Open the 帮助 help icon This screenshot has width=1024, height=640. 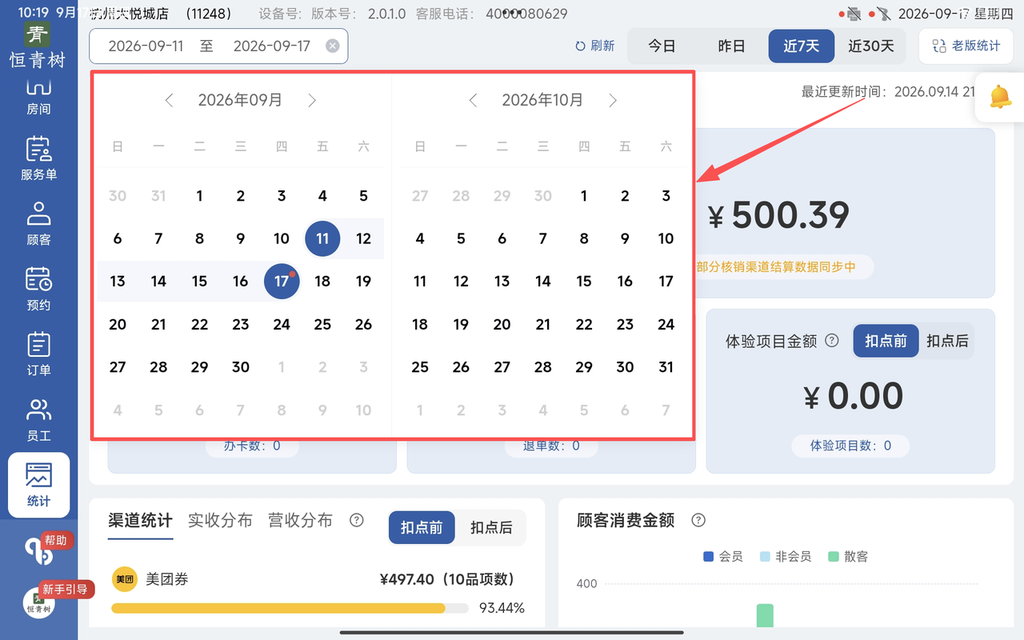pyautogui.click(x=39, y=551)
